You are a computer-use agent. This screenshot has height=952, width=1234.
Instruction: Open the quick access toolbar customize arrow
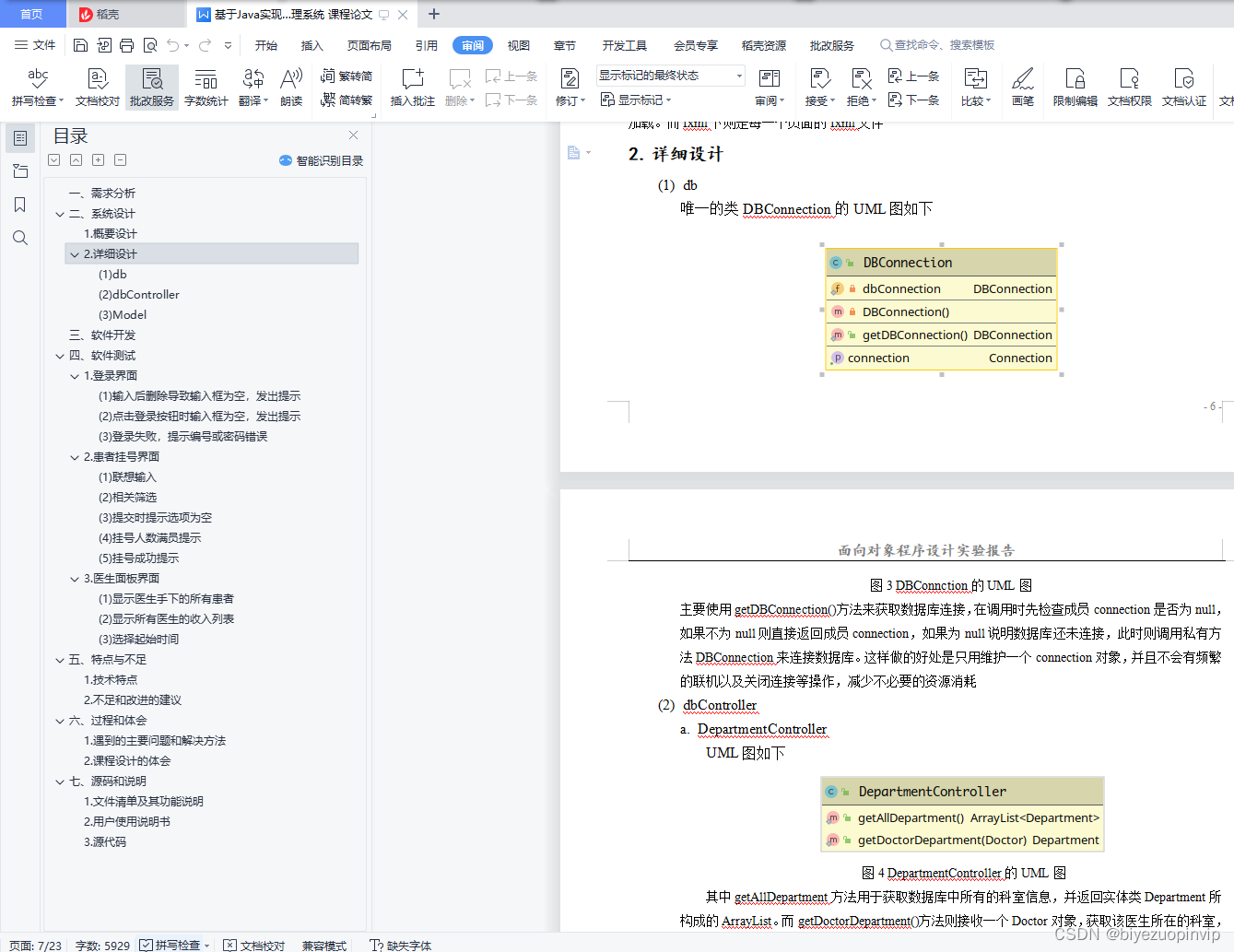pyautogui.click(x=228, y=45)
